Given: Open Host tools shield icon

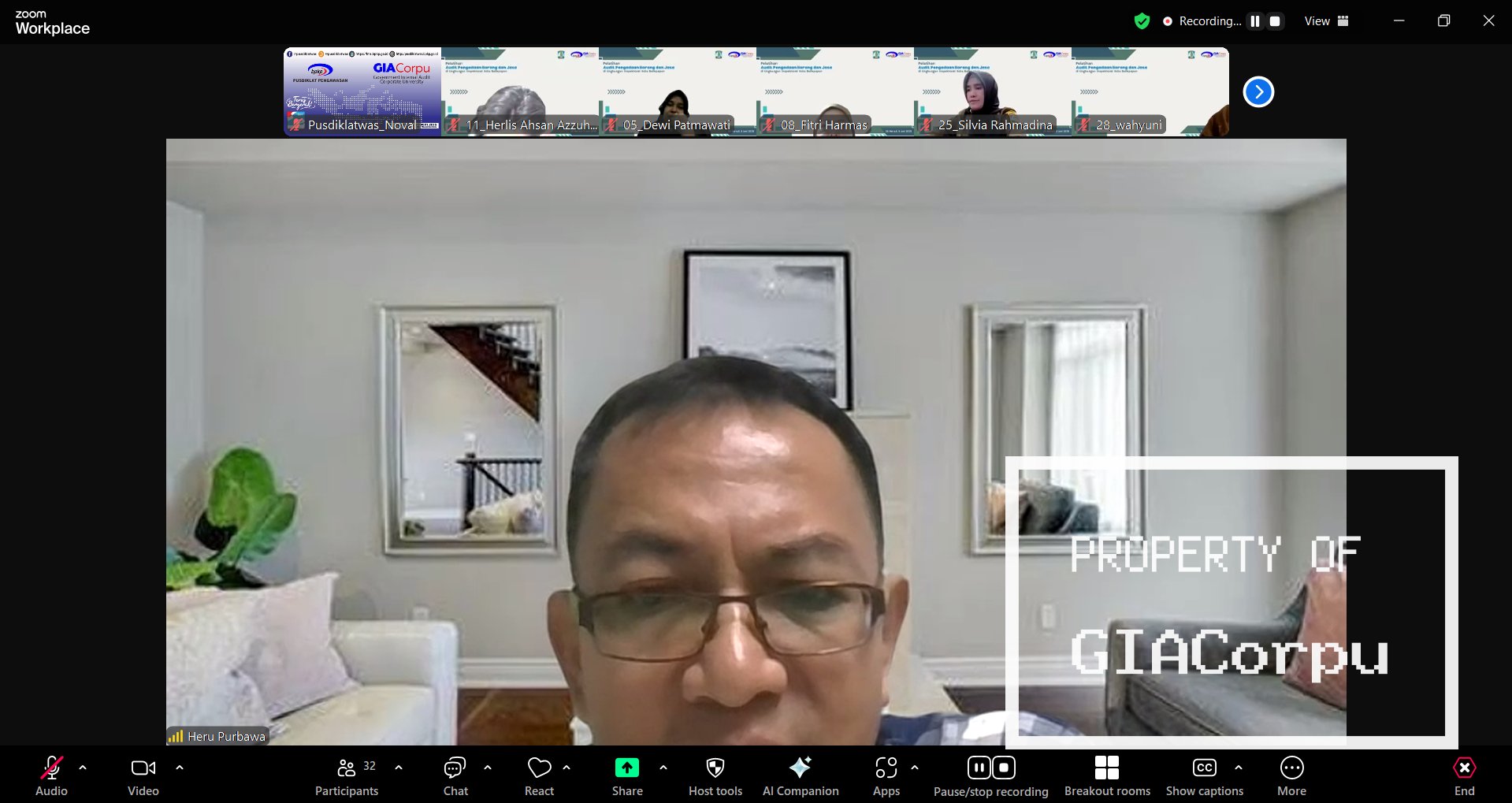Looking at the screenshot, I should (x=715, y=768).
